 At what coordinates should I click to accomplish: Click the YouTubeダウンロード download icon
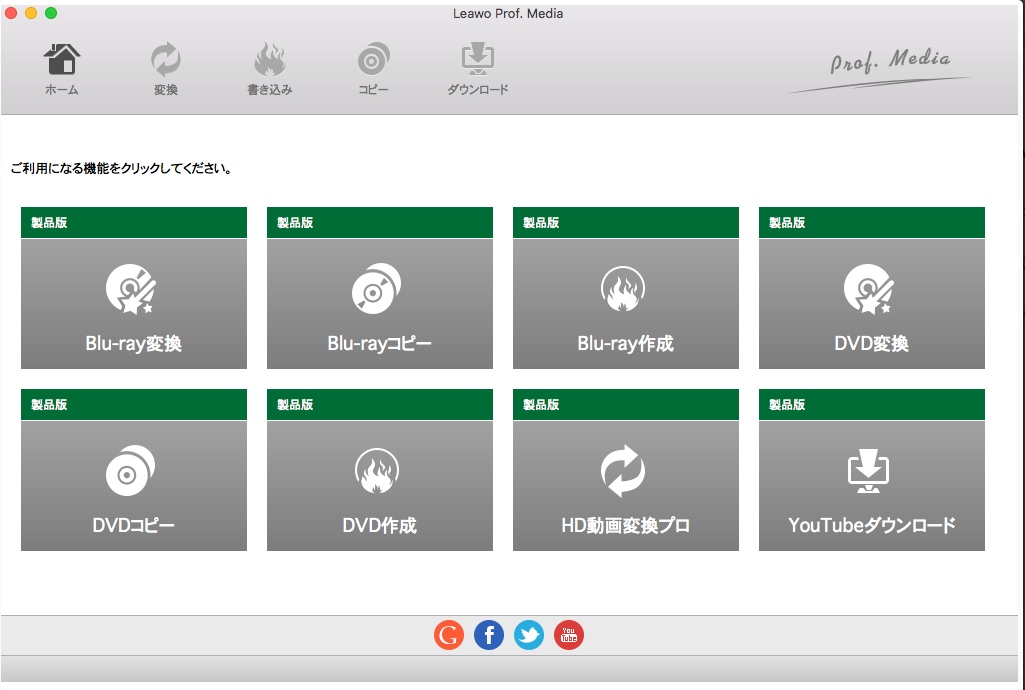pos(869,471)
